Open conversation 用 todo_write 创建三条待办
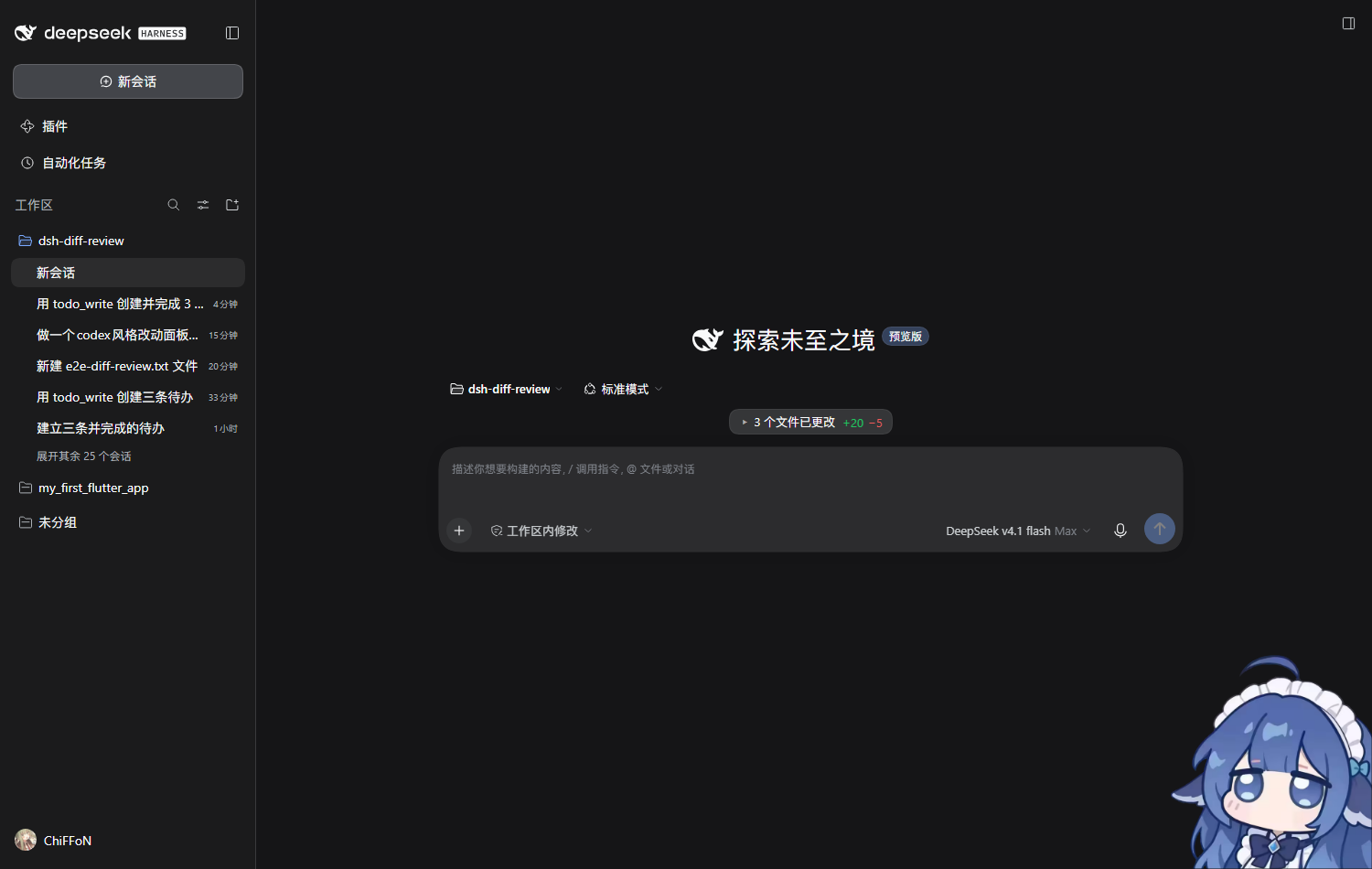Image resolution: width=1372 pixels, height=869 pixels. point(128,397)
